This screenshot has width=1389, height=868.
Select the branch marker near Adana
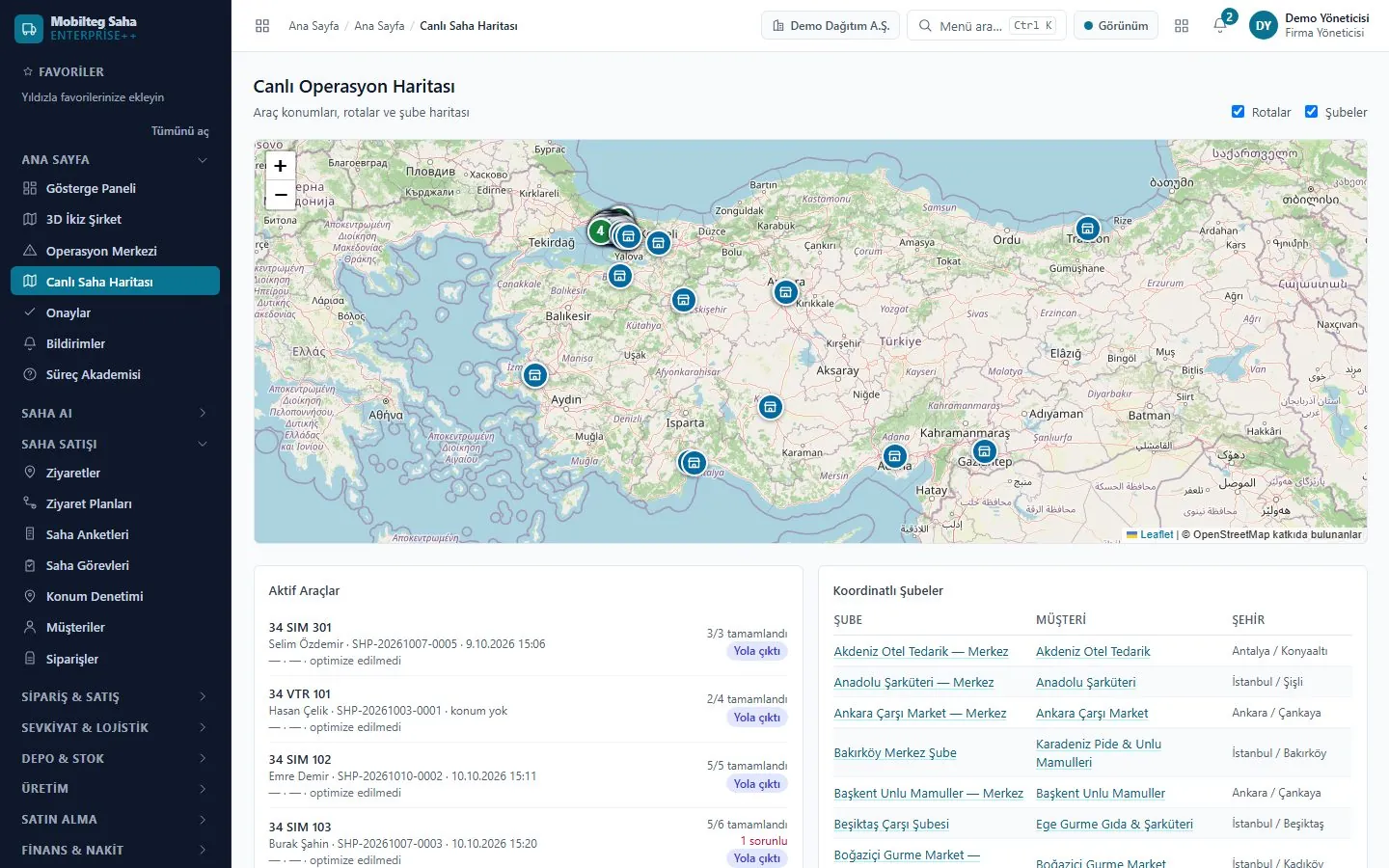[894, 455]
